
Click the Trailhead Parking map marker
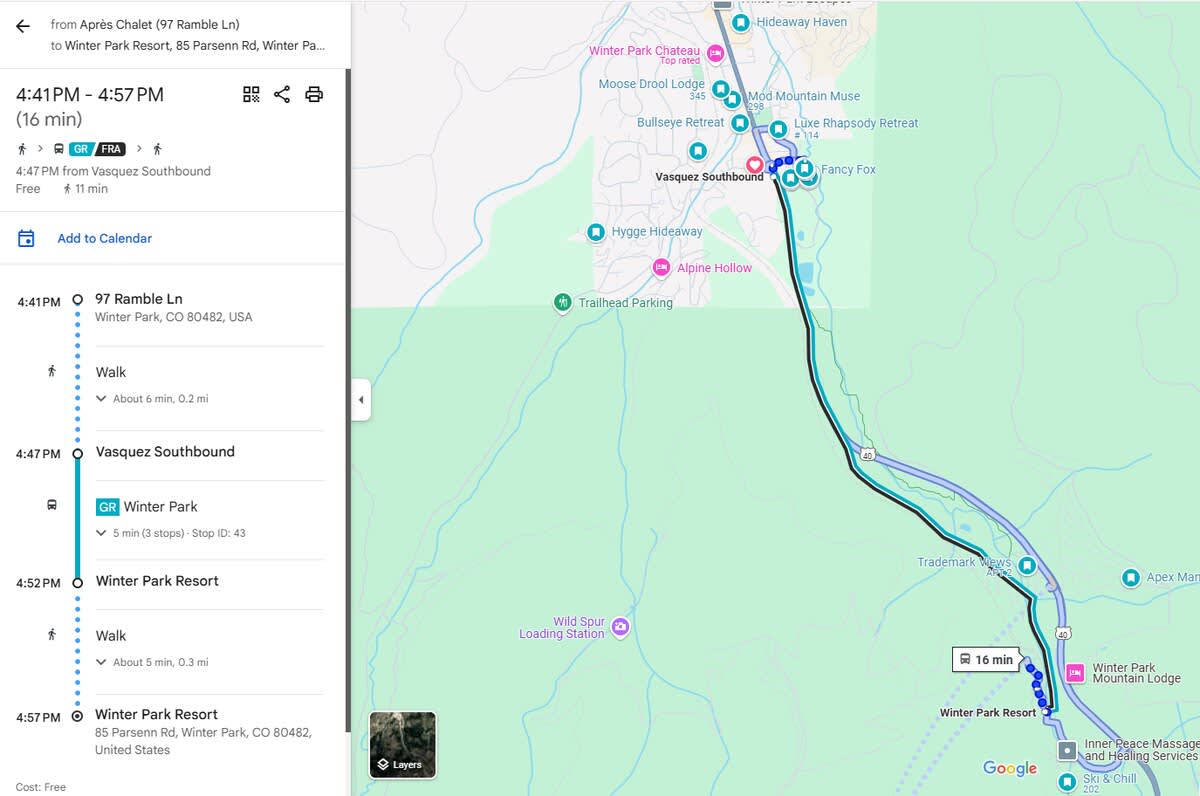tap(563, 302)
